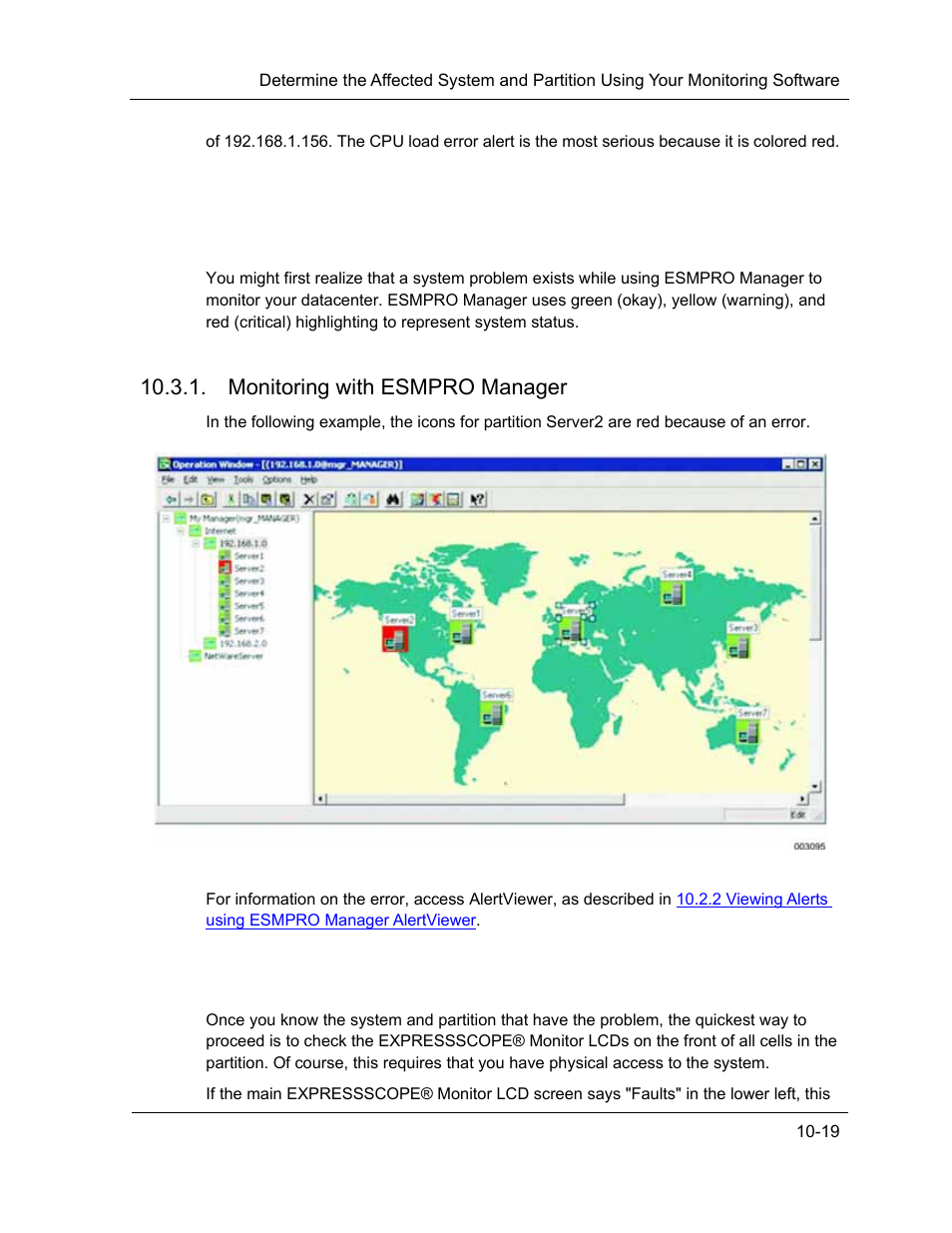Click the Copy toolbar icon
Screen dimensions: 952x1233
248,499
